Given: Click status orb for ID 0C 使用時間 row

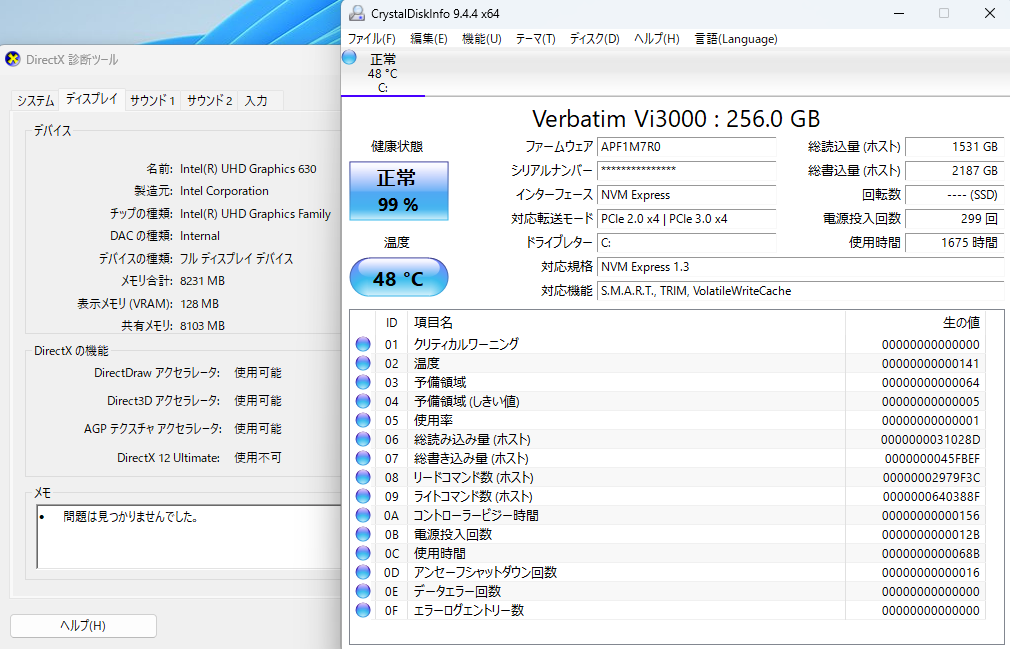Looking at the screenshot, I should [363, 553].
